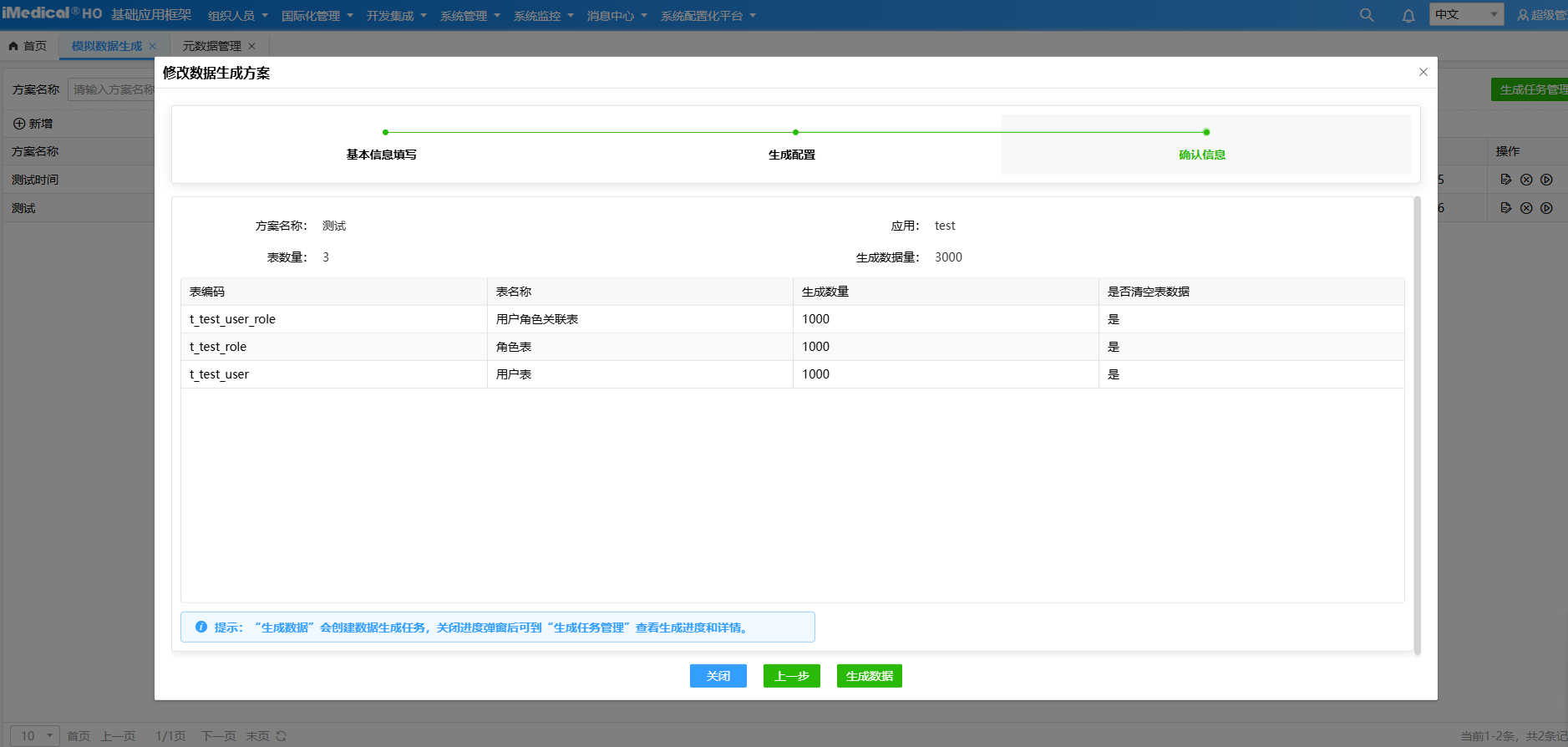This screenshot has width=1568, height=747.
Task: Close the 元数据管理 tab with its X
Action: click(251, 46)
